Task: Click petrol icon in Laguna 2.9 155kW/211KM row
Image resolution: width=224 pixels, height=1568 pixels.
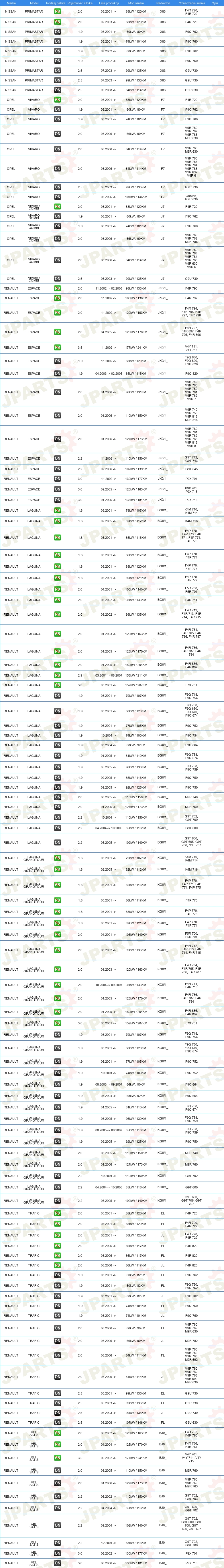Action: 57,675
